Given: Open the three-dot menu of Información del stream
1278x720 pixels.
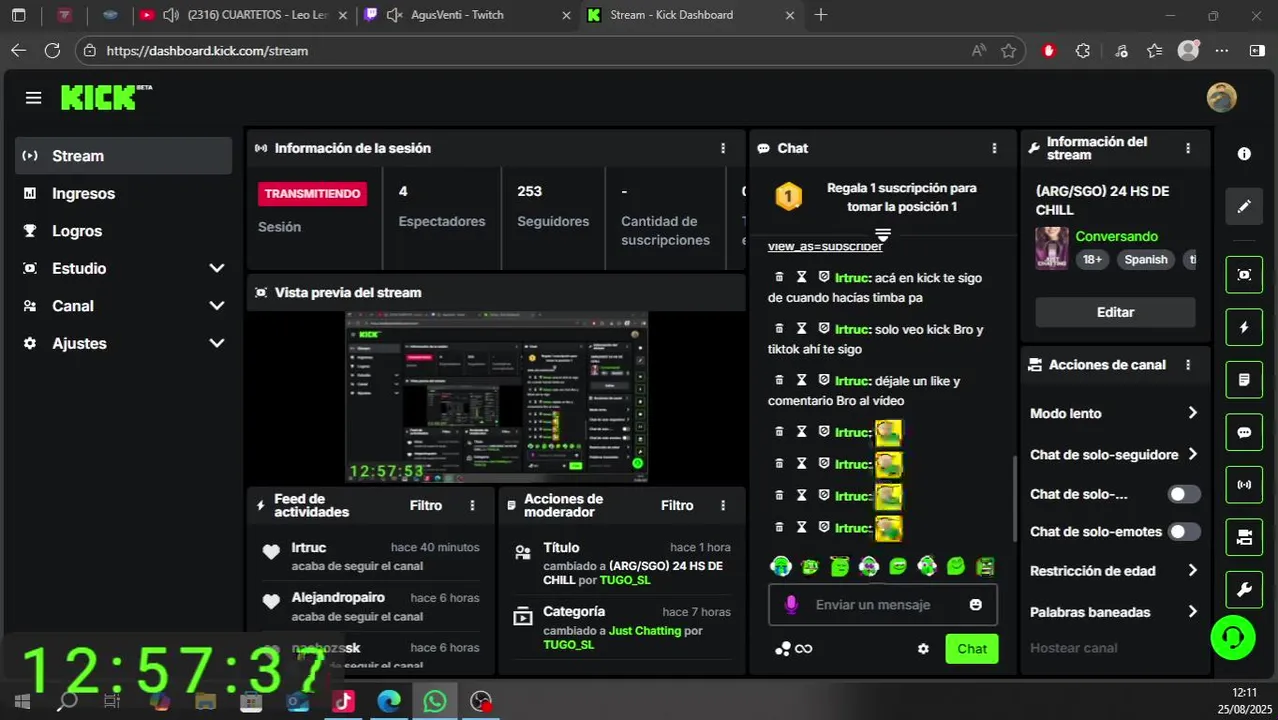Looking at the screenshot, I should [1188, 148].
